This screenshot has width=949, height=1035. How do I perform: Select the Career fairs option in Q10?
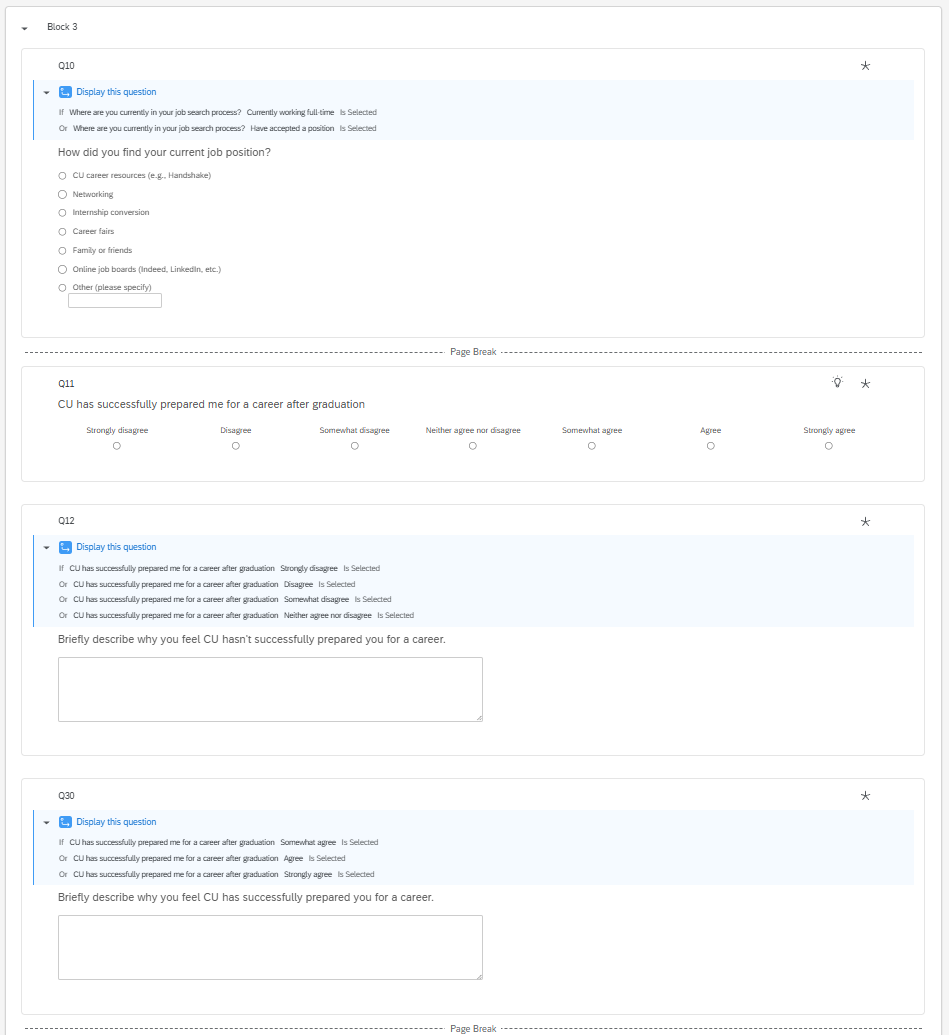[x=62, y=231]
